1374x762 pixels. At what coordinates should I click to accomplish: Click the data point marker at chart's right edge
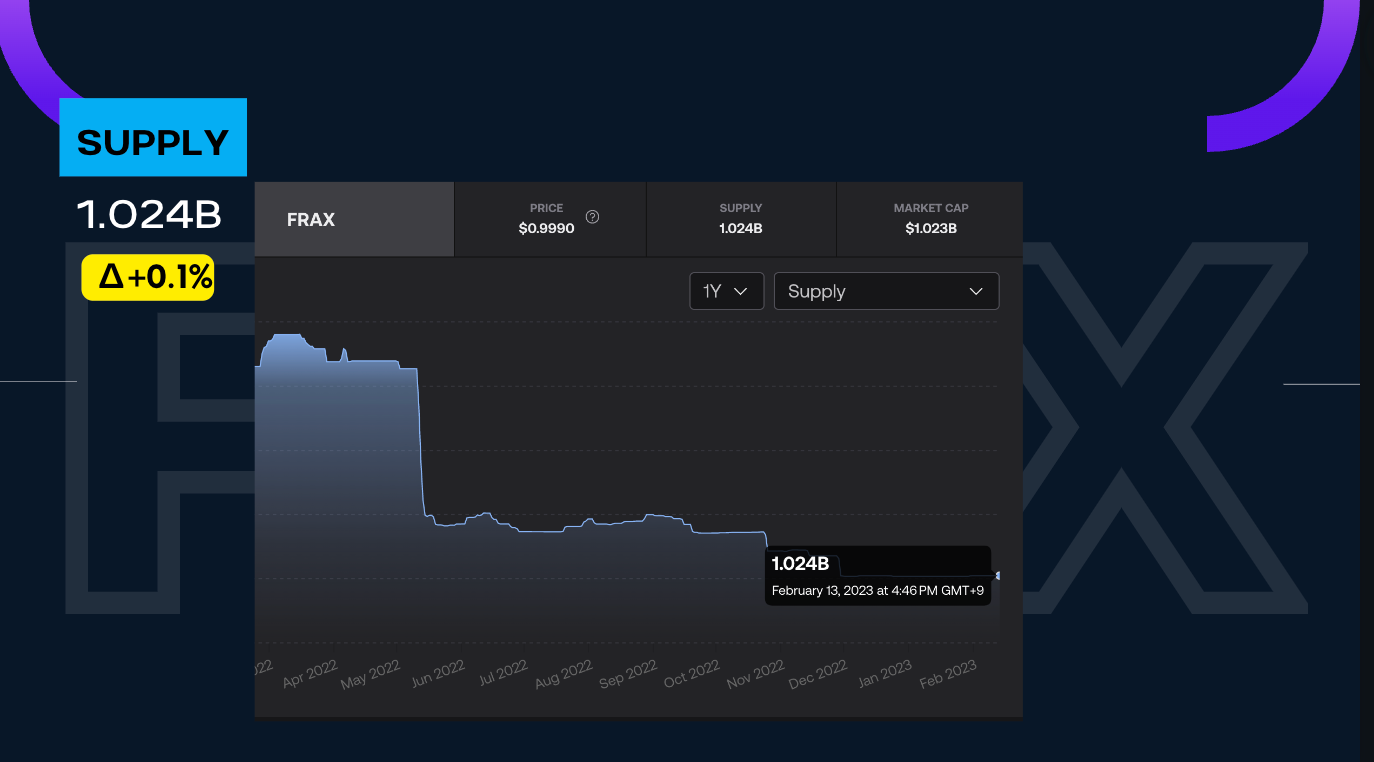tap(998, 575)
